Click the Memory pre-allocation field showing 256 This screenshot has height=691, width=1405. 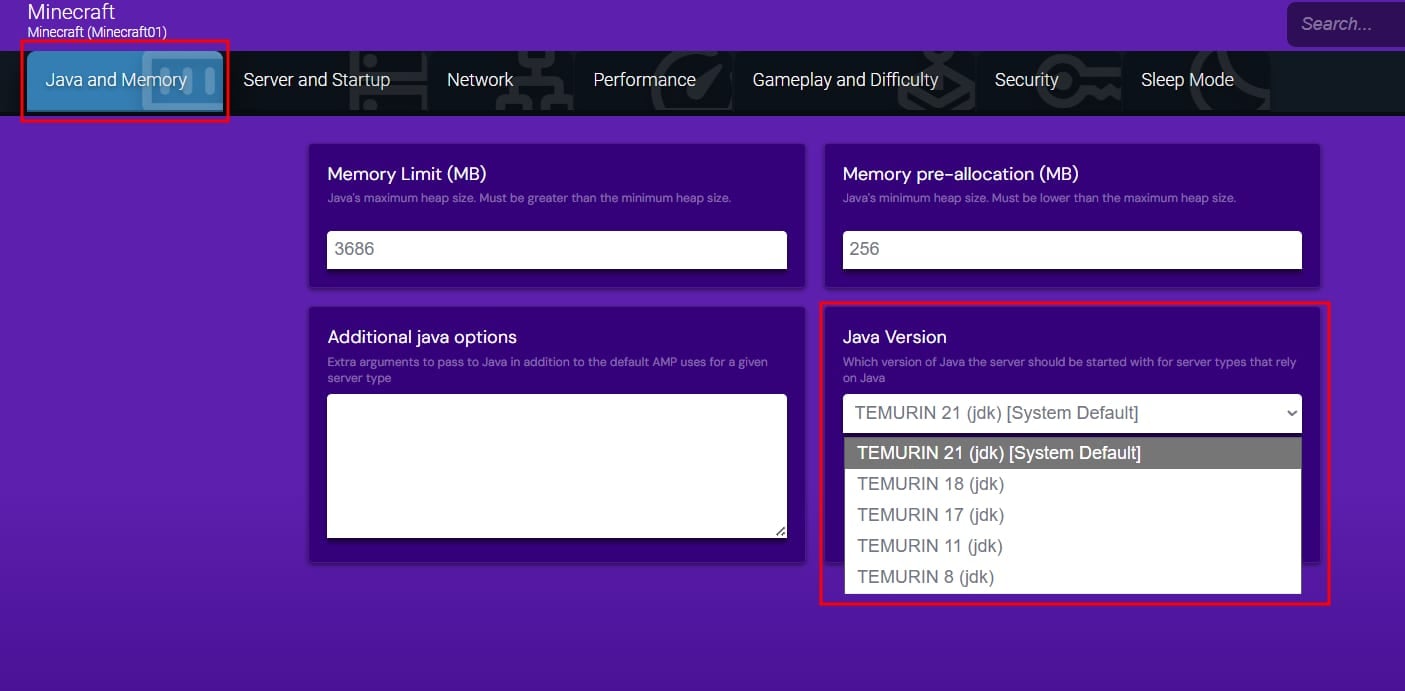pyautogui.click(x=1072, y=250)
